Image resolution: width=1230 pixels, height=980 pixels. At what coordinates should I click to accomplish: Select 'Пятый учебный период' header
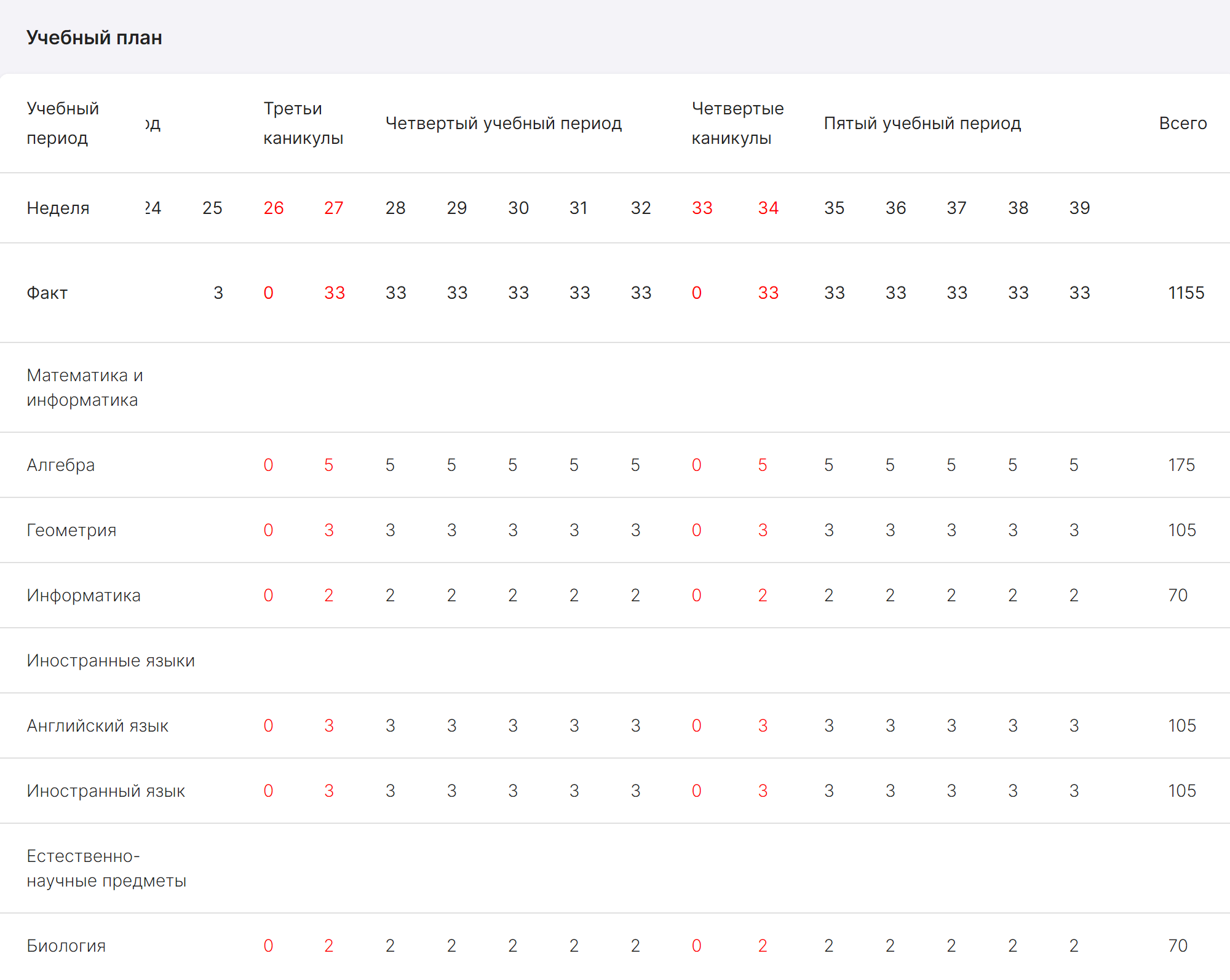coord(922,123)
